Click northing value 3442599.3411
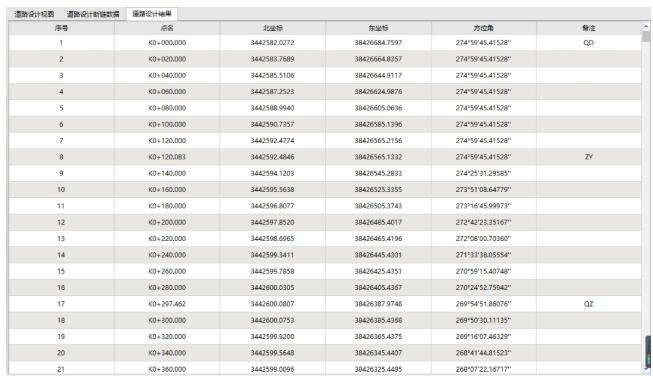Screen dimensions: 653x388 tap(272, 255)
